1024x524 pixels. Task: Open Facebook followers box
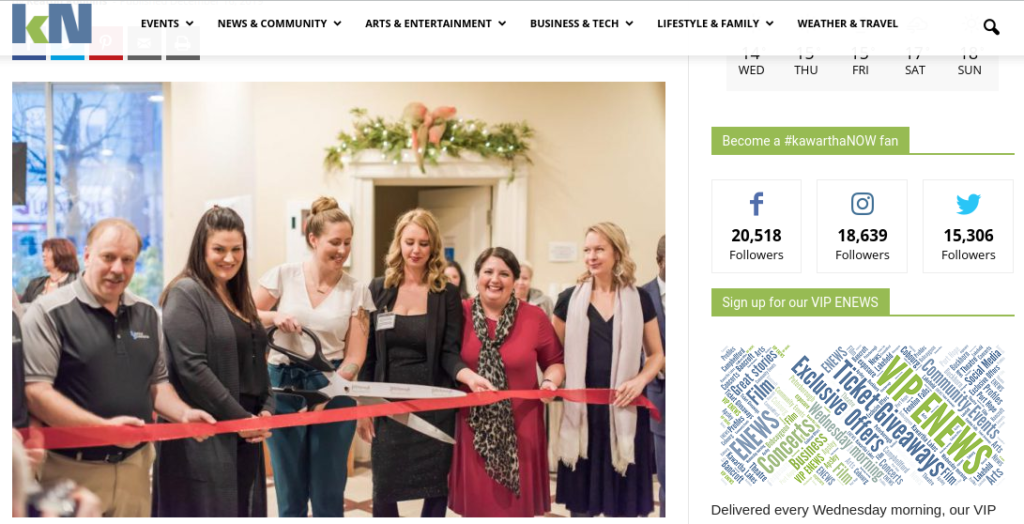[x=756, y=226]
